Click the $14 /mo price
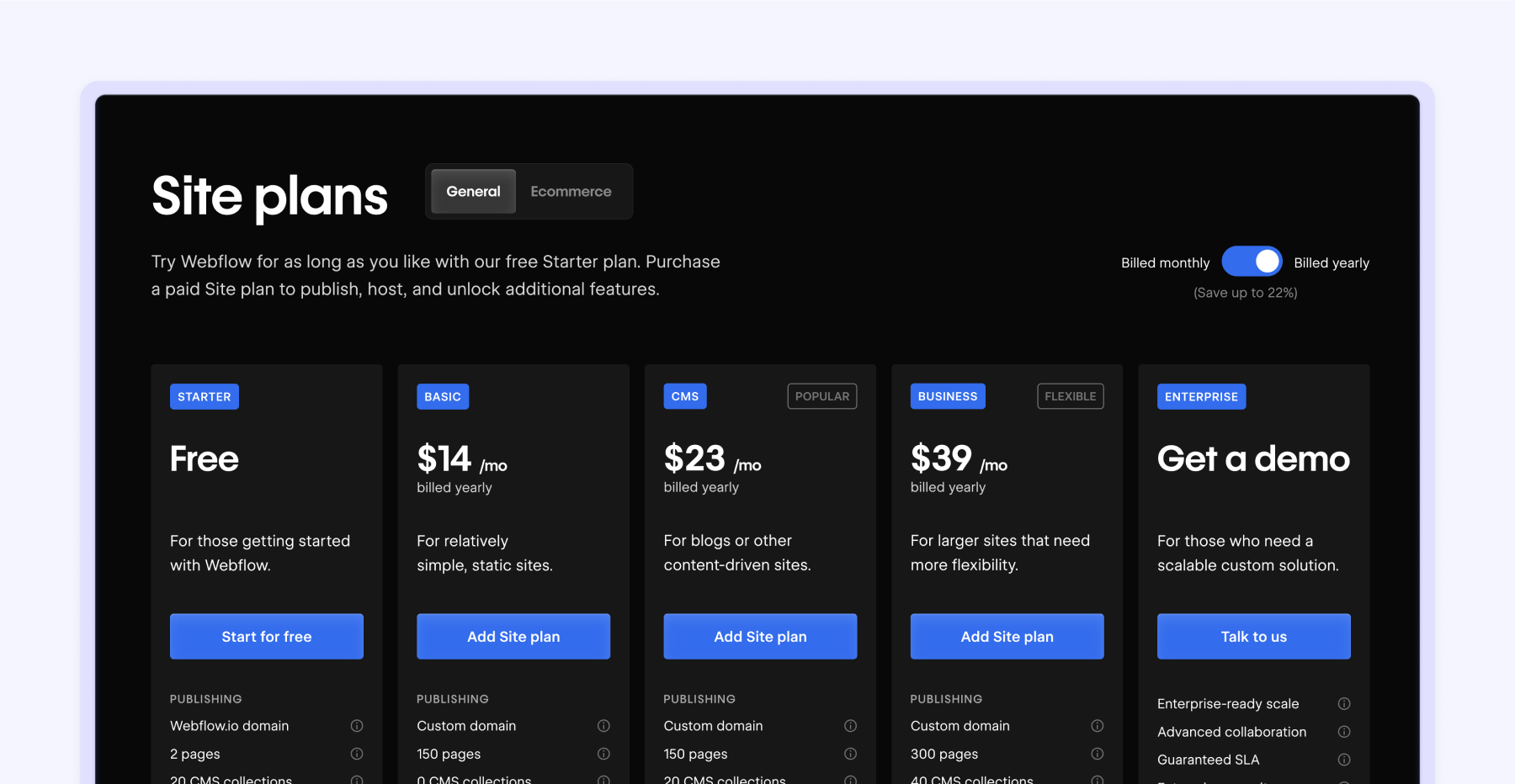This screenshot has width=1515, height=784. (x=462, y=460)
